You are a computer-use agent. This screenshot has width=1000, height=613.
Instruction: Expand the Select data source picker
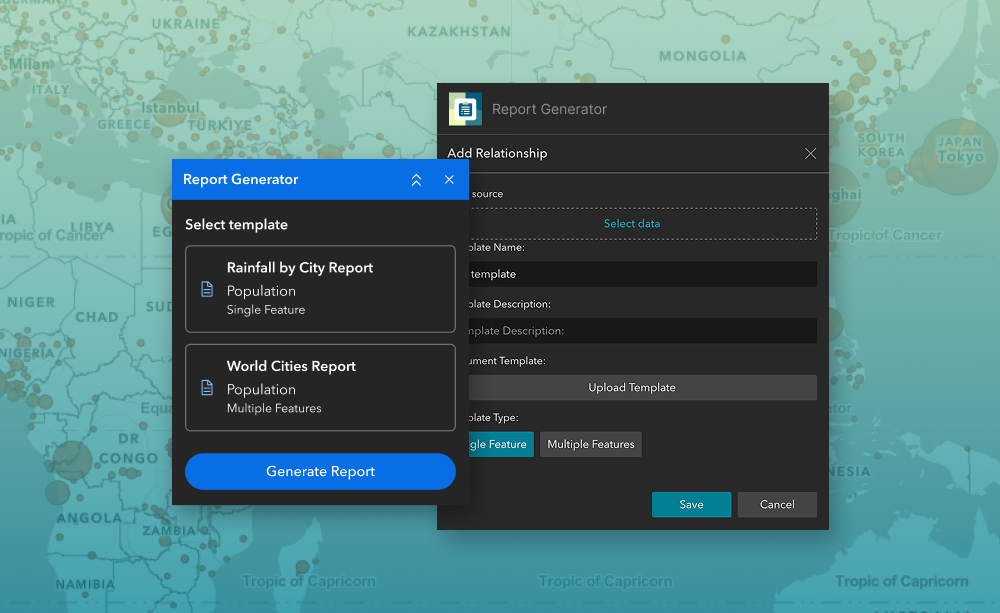[632, 223]
